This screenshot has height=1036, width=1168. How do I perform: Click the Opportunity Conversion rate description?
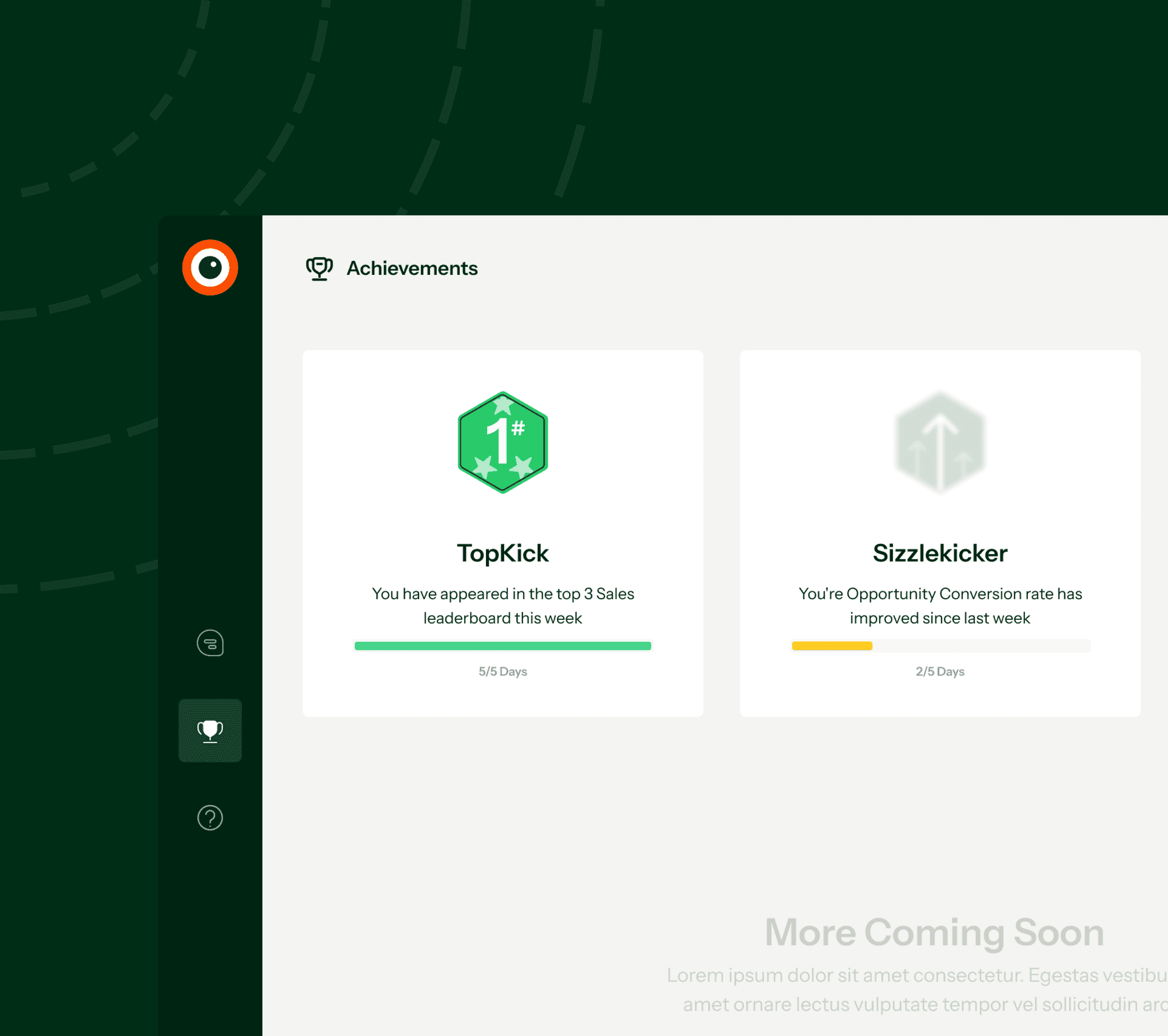pos(940,606)
